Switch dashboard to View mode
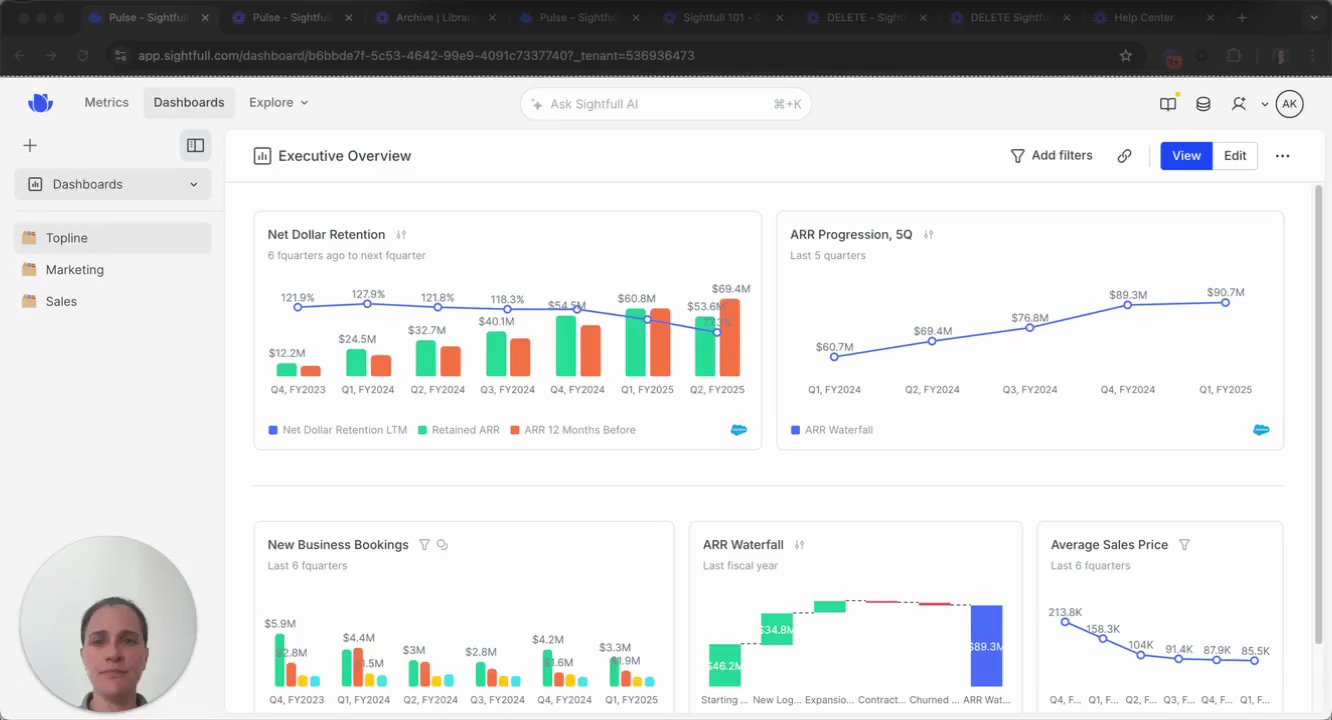 (x=1186, y=156)
